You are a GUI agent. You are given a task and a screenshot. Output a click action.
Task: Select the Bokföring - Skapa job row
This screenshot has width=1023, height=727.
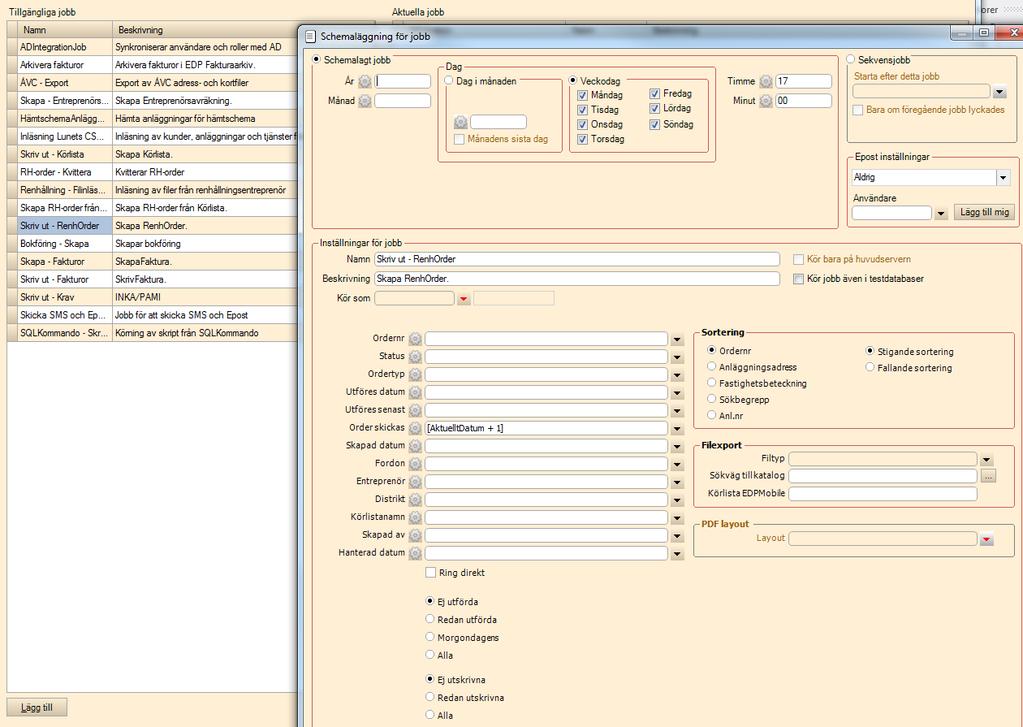tap(152, 243)
